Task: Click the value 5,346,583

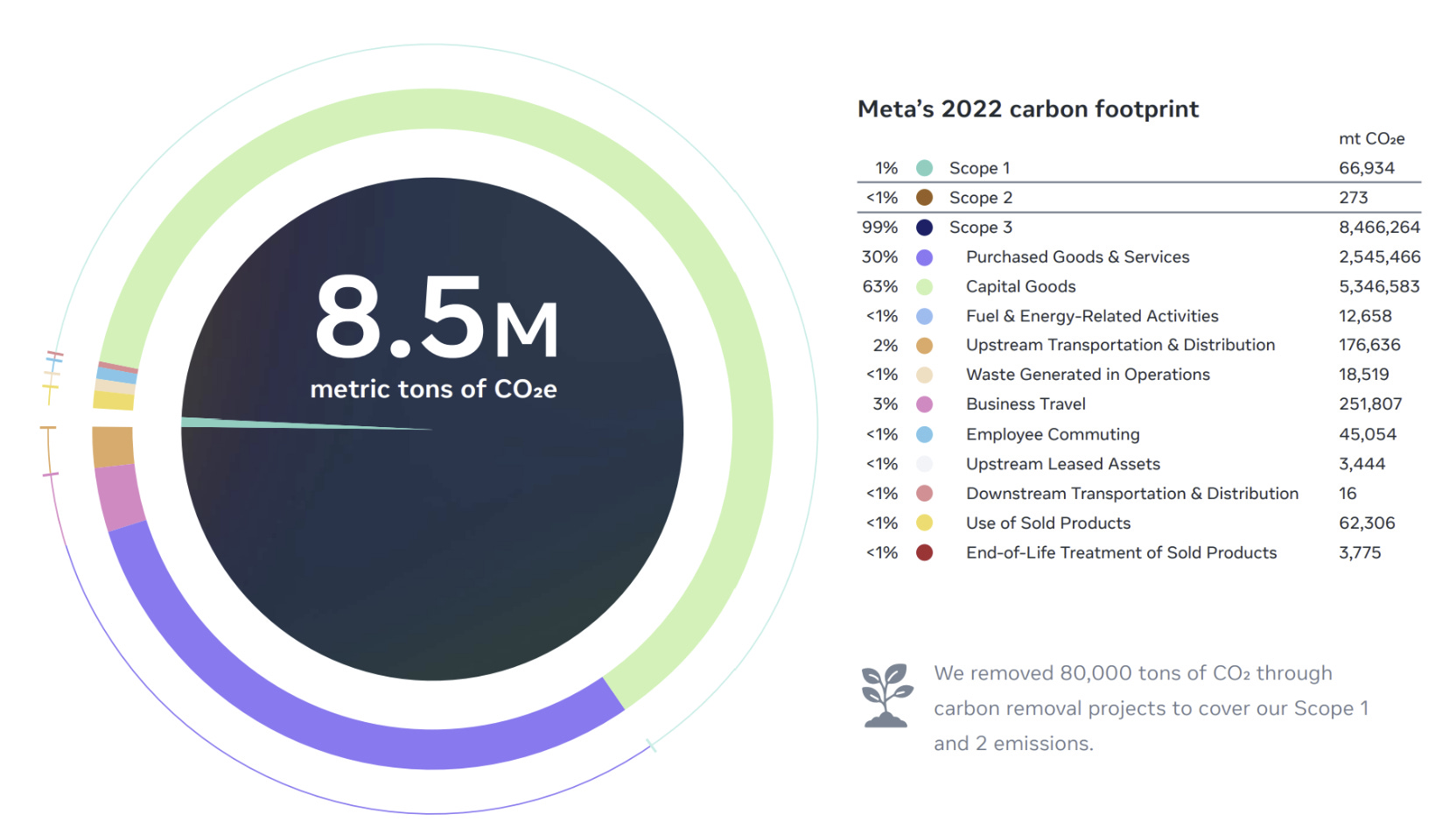Action: (x=1380, y=287)
